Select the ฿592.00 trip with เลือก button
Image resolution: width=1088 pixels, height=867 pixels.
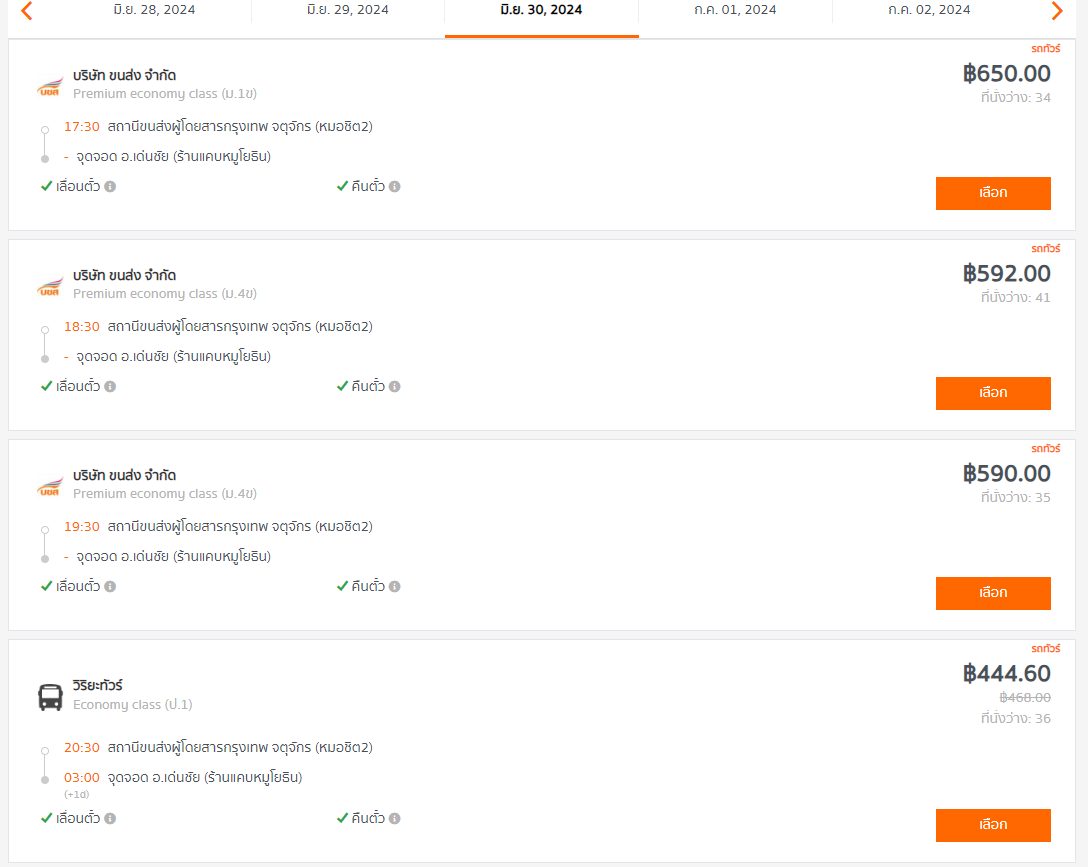pos(993,393)
